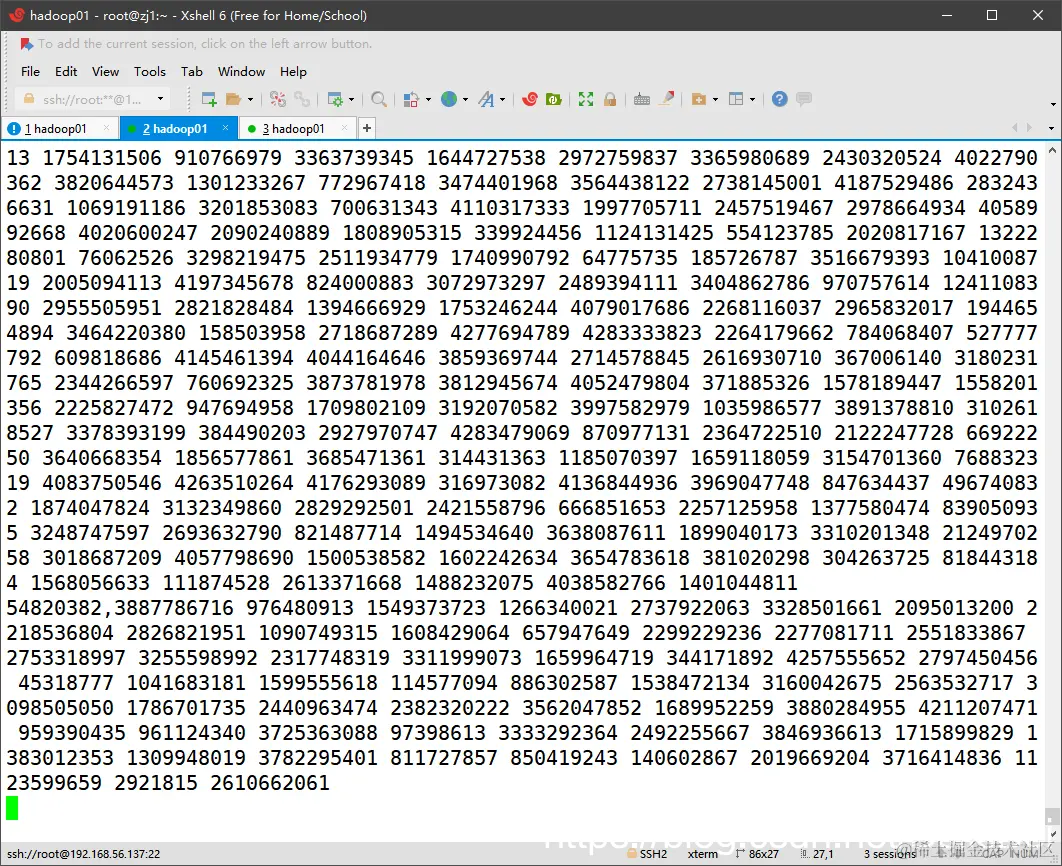Click the New folder transfer icon
Viewport: 1062px width, 866px height.
point(699,100)
